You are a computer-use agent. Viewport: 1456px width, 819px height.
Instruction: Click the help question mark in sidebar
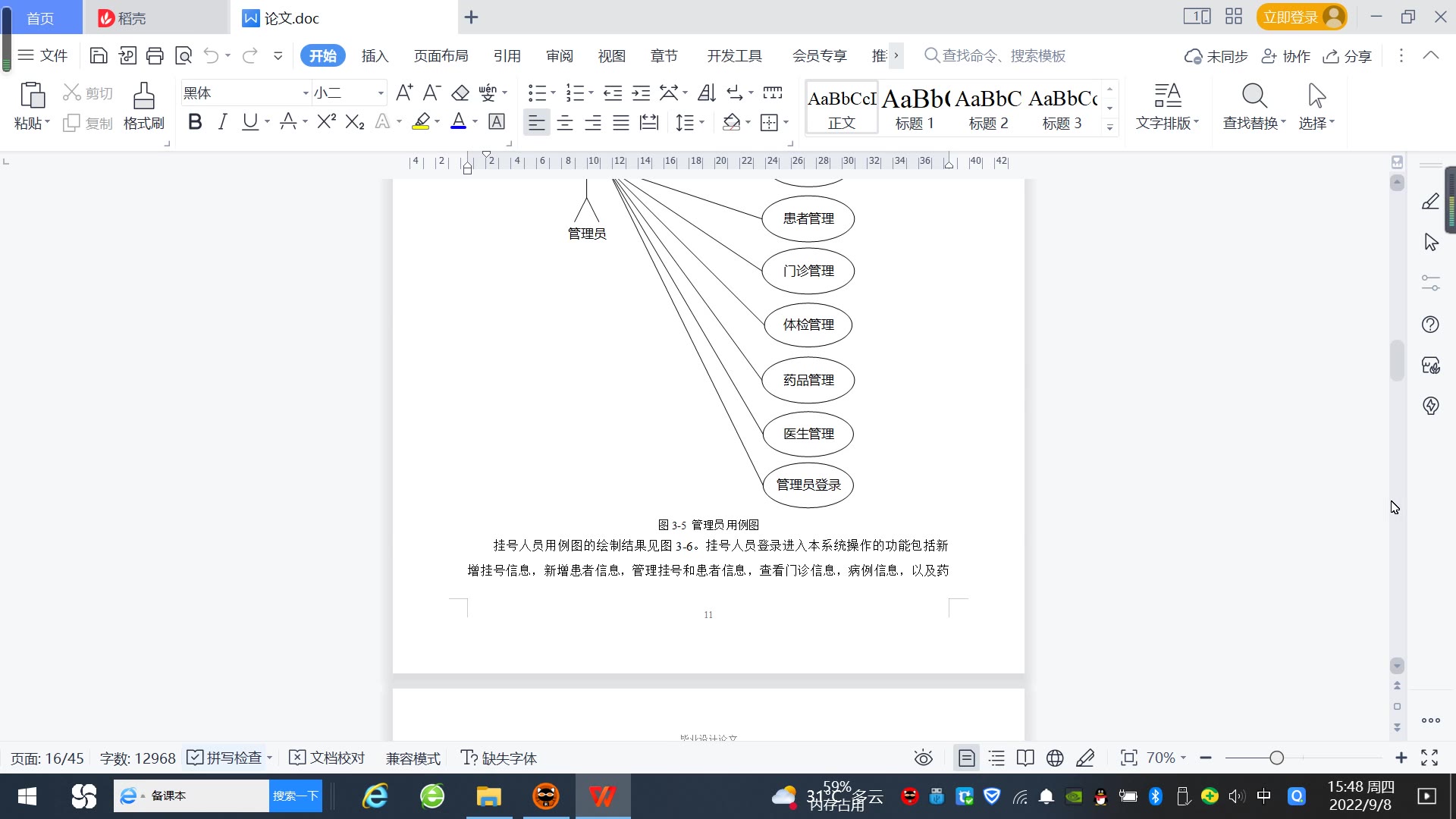[x=1430, y=325]
